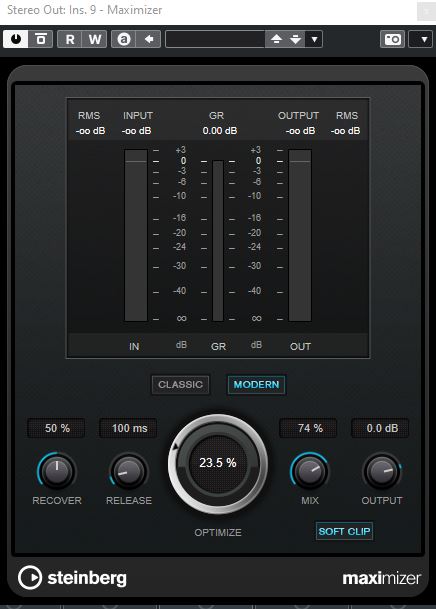Select the MODERN mode button
This screenshot has height=609, width=436.
256,385
